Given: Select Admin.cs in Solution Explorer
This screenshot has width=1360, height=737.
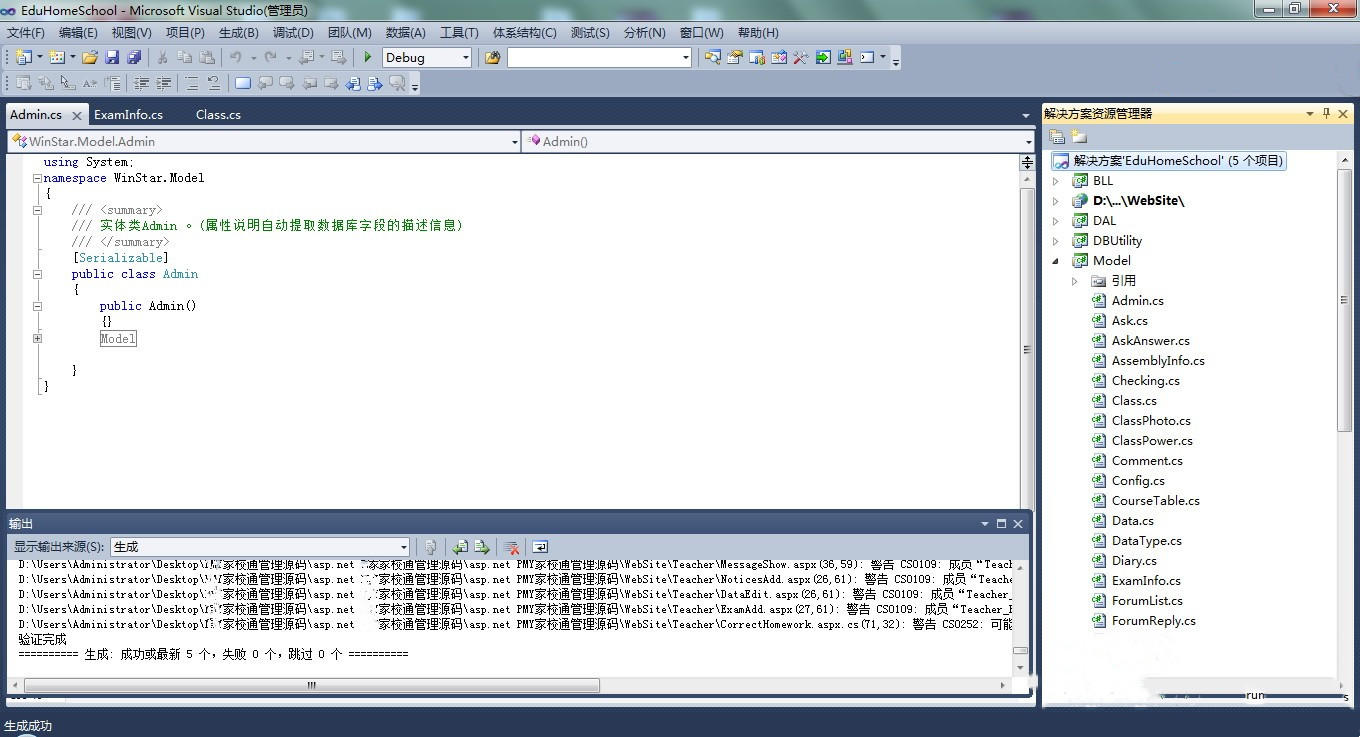Looking at the screenshot, I should 1137,301.
